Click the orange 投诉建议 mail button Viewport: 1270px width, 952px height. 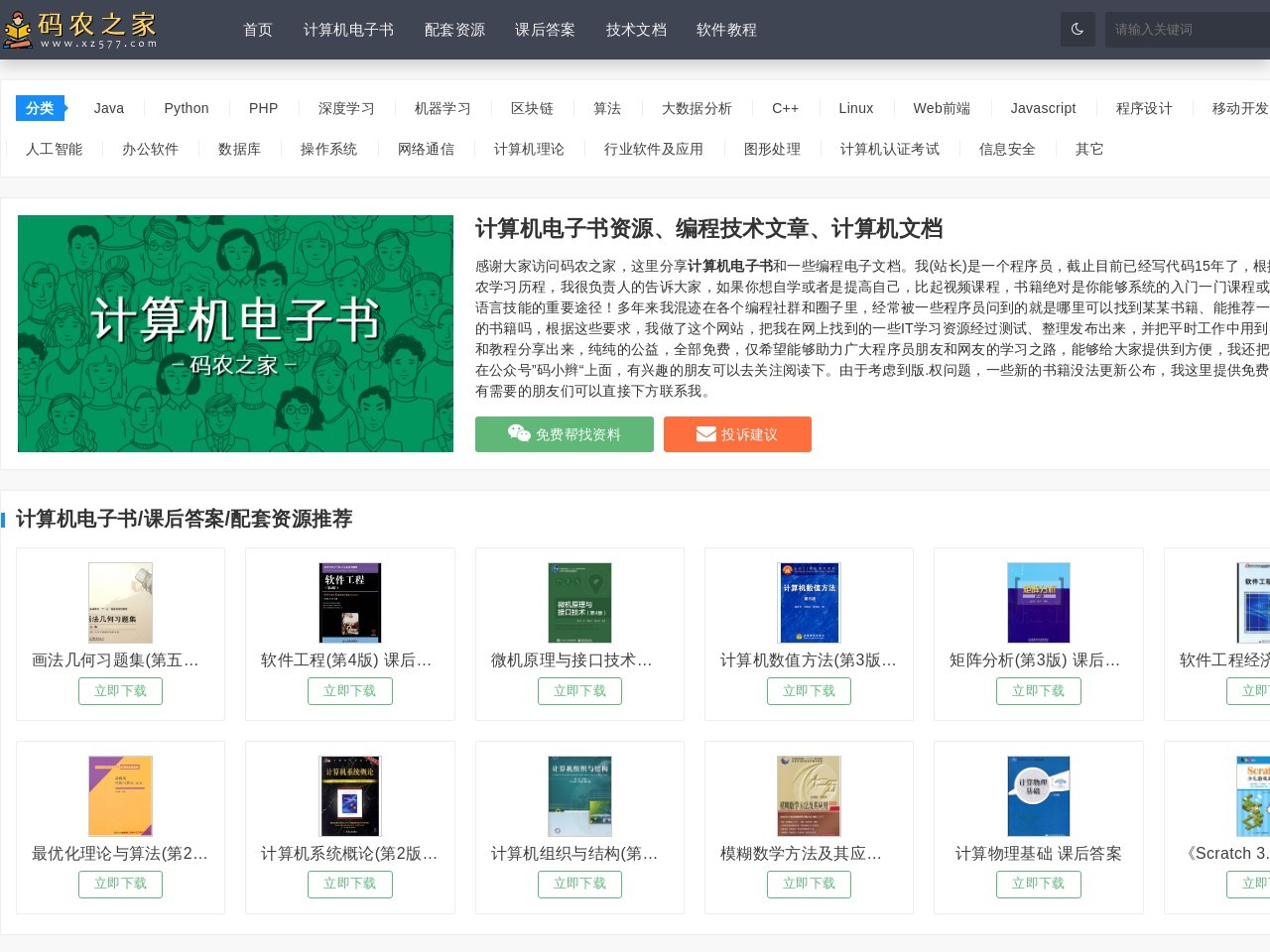[737, 434]
